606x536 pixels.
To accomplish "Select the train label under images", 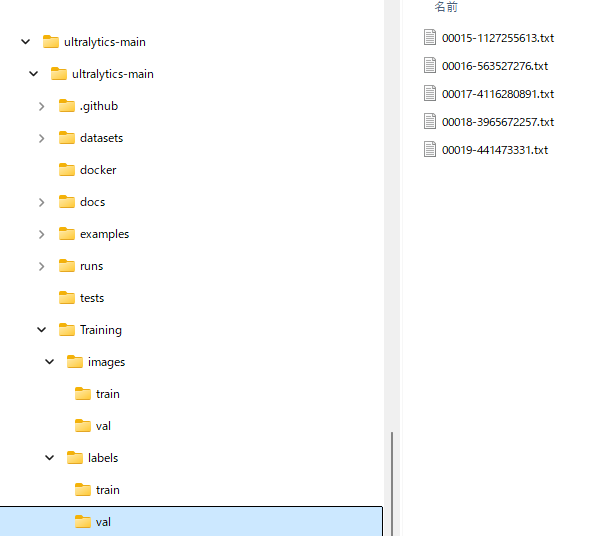I will [108, 394].
